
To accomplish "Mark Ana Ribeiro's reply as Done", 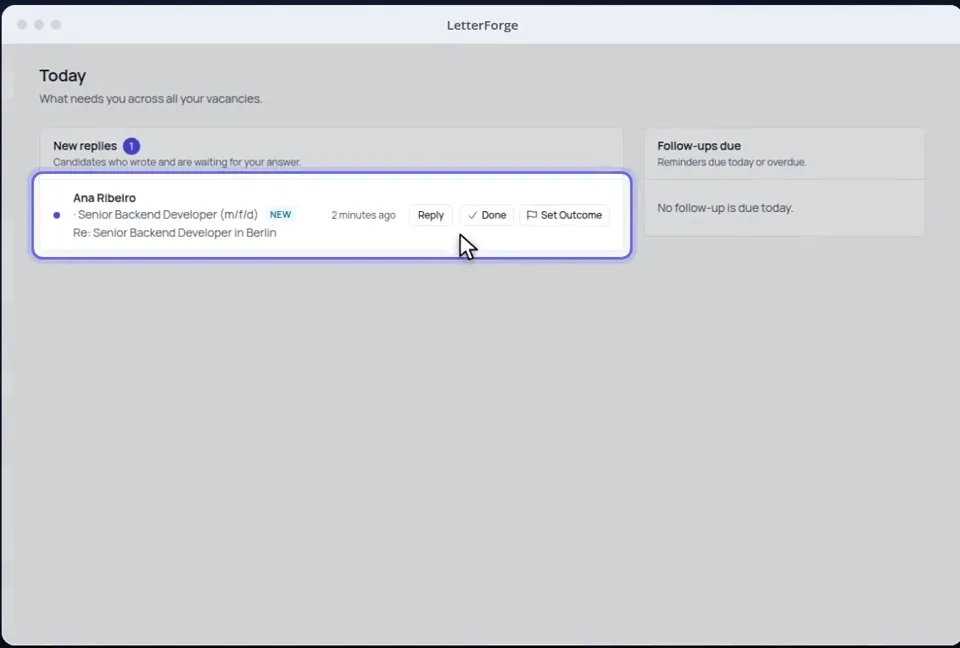I will click(x=487, y=215).
